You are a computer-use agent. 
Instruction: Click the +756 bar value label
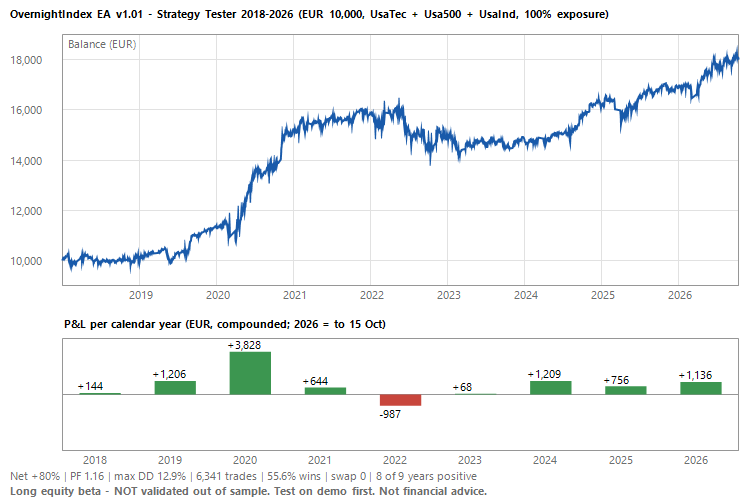(x=616, y=380)
